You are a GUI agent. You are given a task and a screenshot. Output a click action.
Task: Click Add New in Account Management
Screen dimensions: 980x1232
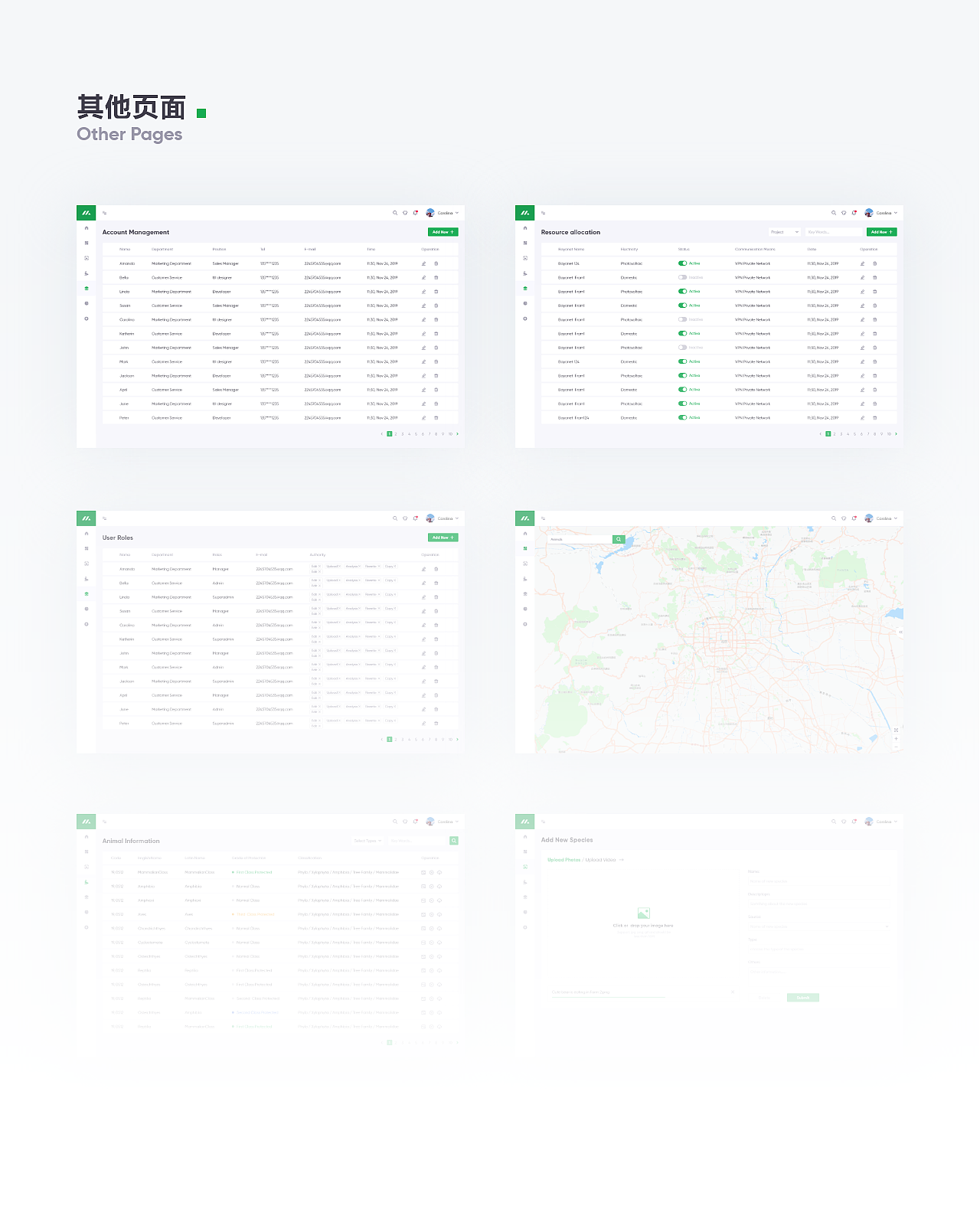point(443,232)
